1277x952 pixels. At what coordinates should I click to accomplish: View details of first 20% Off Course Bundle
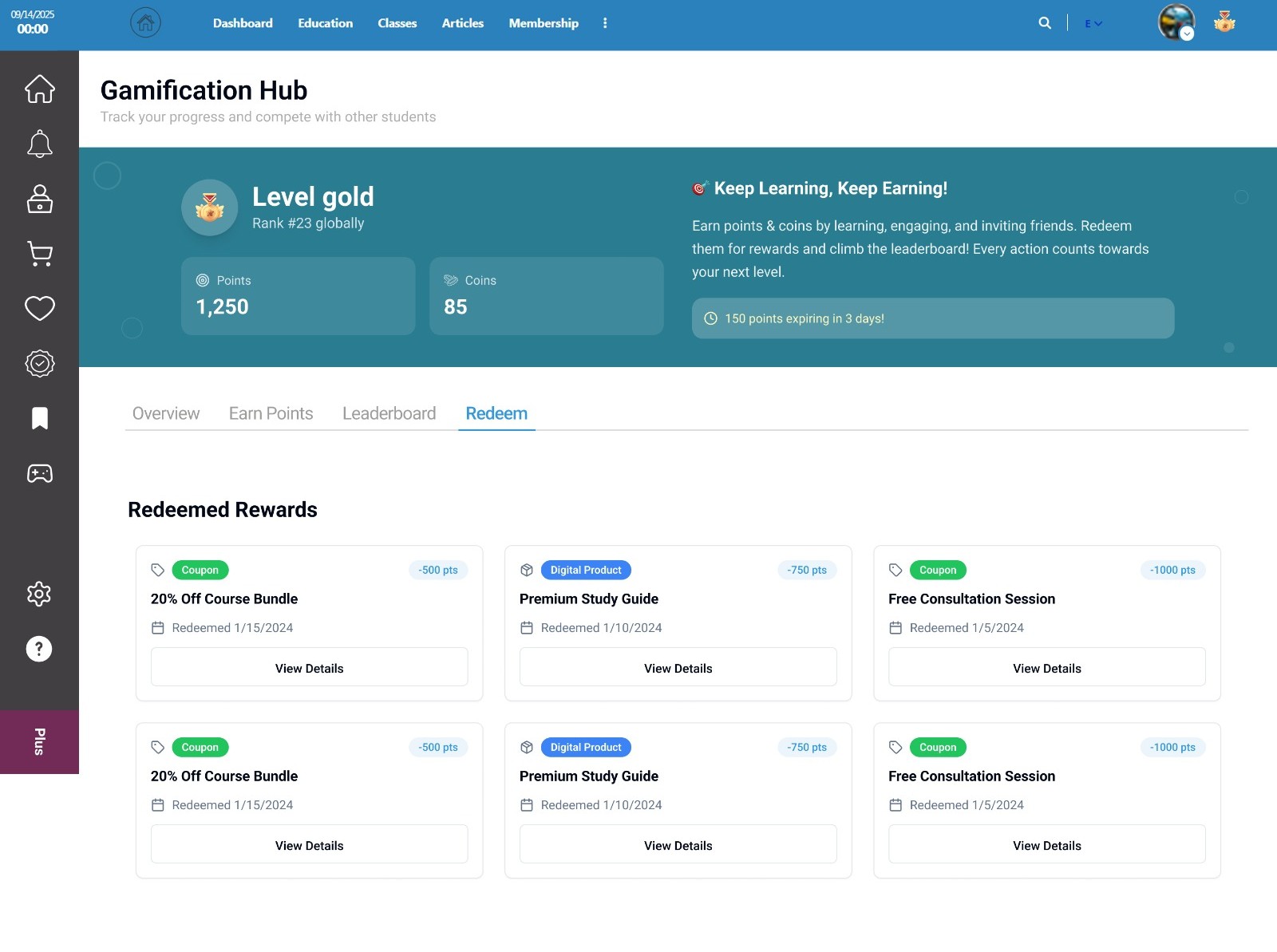309,668
